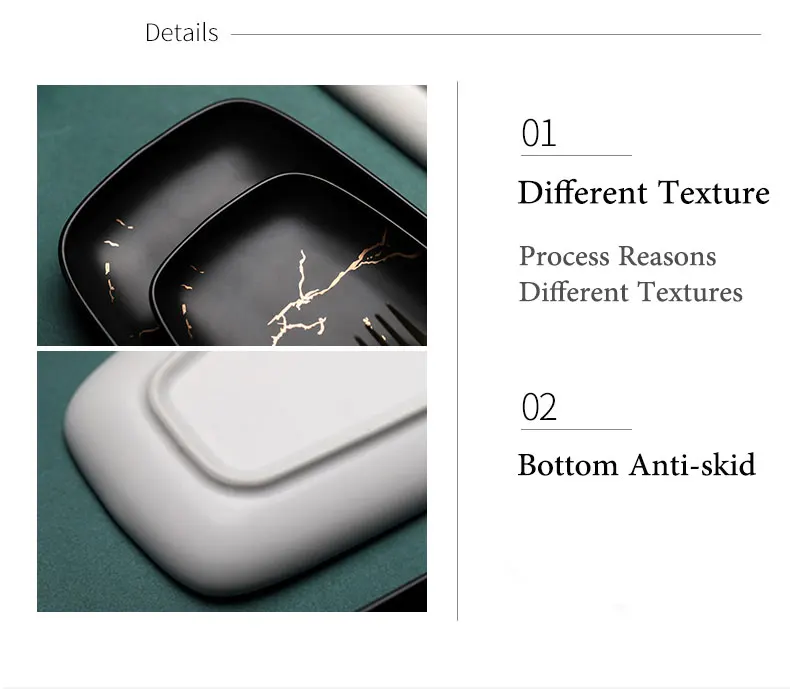The image size is (790, 689).
Task: Click the '01' number label
Action: pyautogui.click(x=539, y=133)
